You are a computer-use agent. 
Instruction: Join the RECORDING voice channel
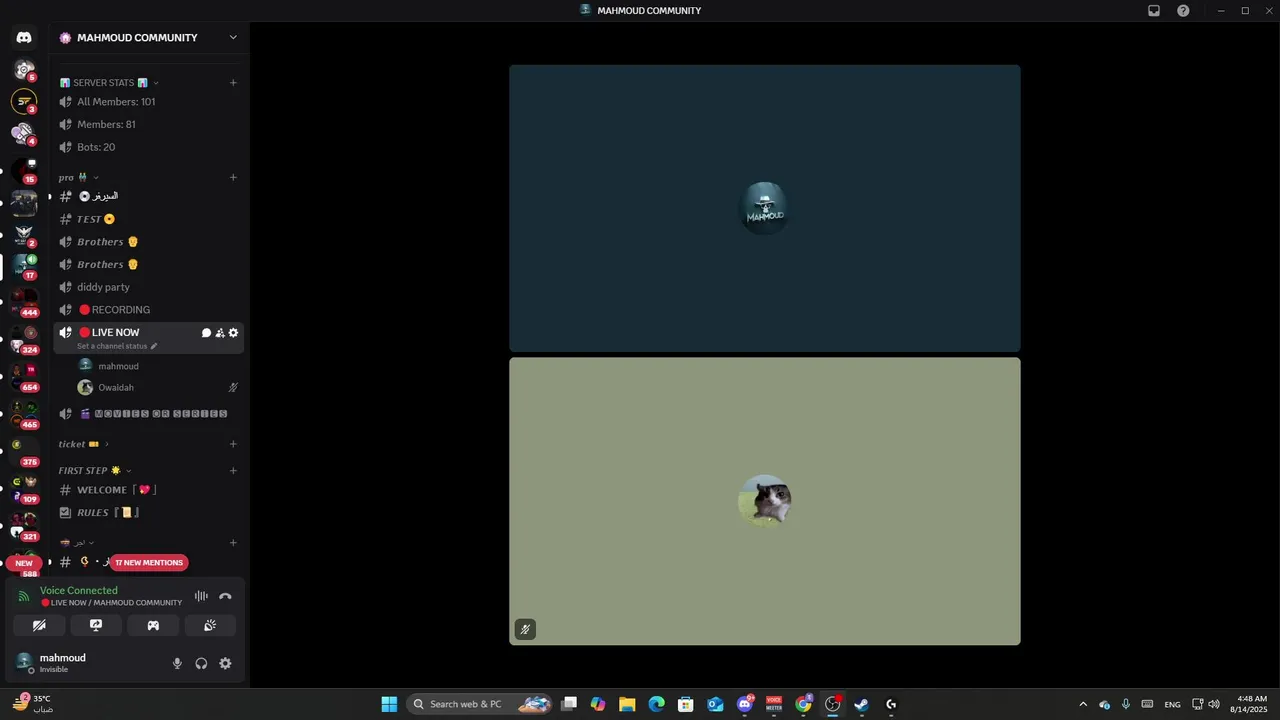click(x=148, y=310)
